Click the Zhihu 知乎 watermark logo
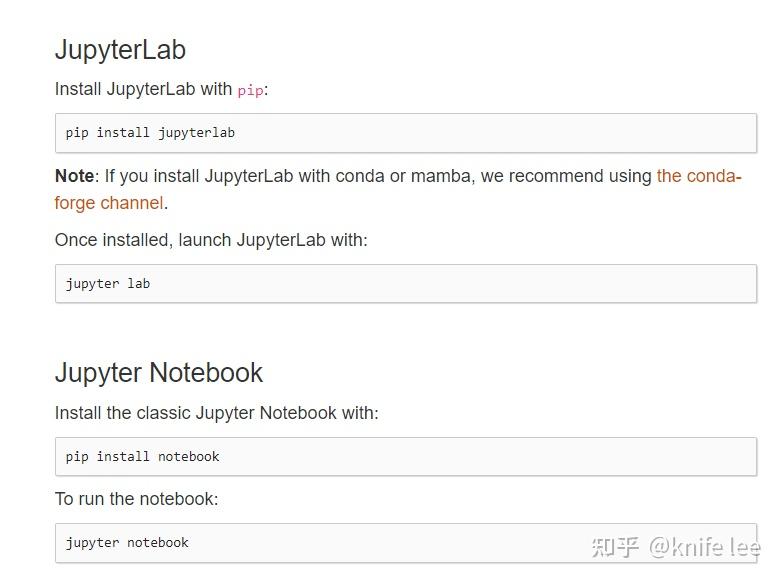The height and width of the screenshot is (579, 781). click(x=615, y=547)
